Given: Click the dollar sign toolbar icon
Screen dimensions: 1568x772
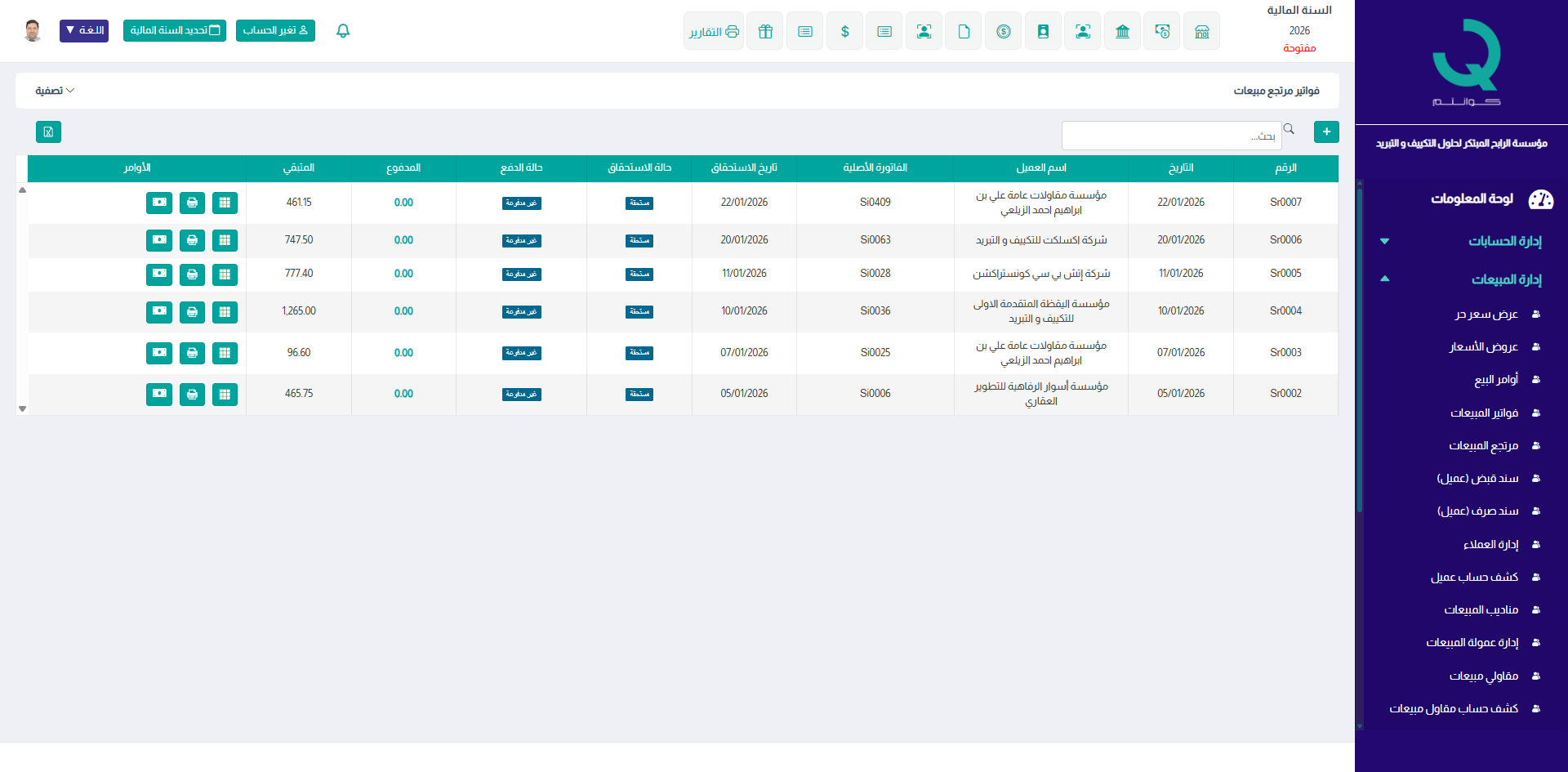Looking at the screenshot, I should click(x=844, y=31).
